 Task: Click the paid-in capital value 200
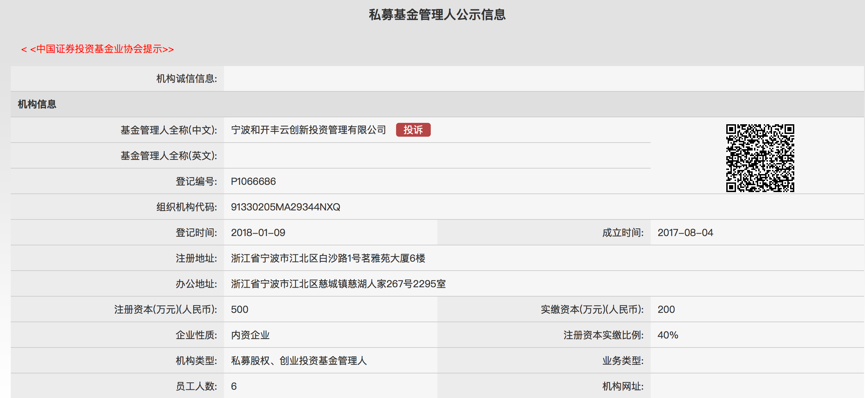[x=666, y=310]
